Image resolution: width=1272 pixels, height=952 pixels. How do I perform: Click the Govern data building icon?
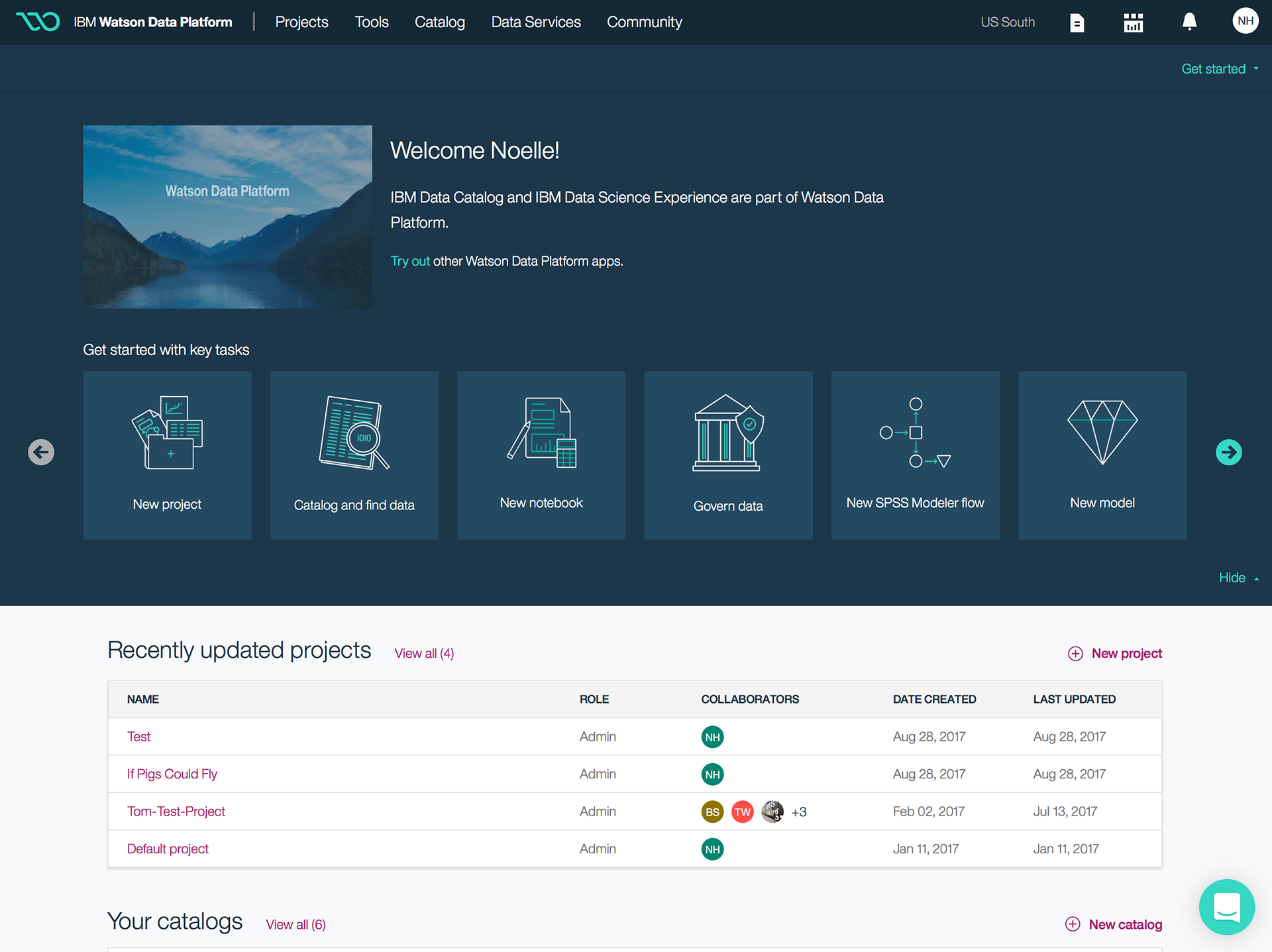click(x=728, y=433)
